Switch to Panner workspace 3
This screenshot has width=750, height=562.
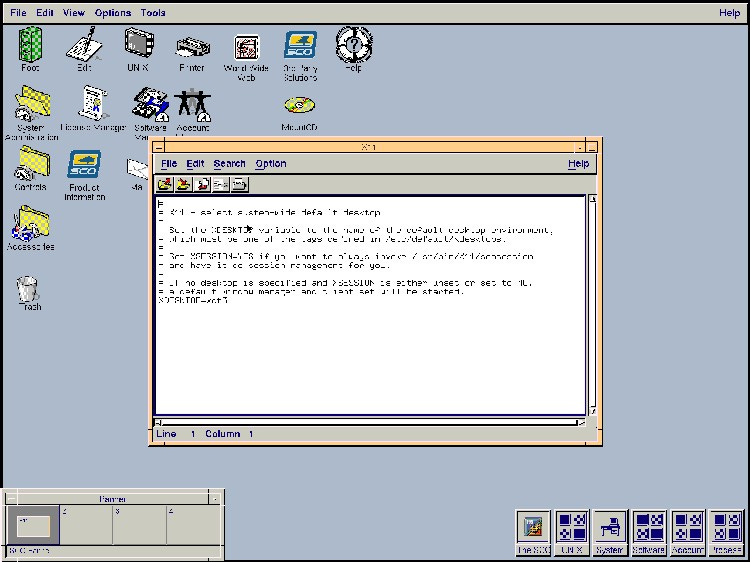pyautogui.click(x=140, y=525)
